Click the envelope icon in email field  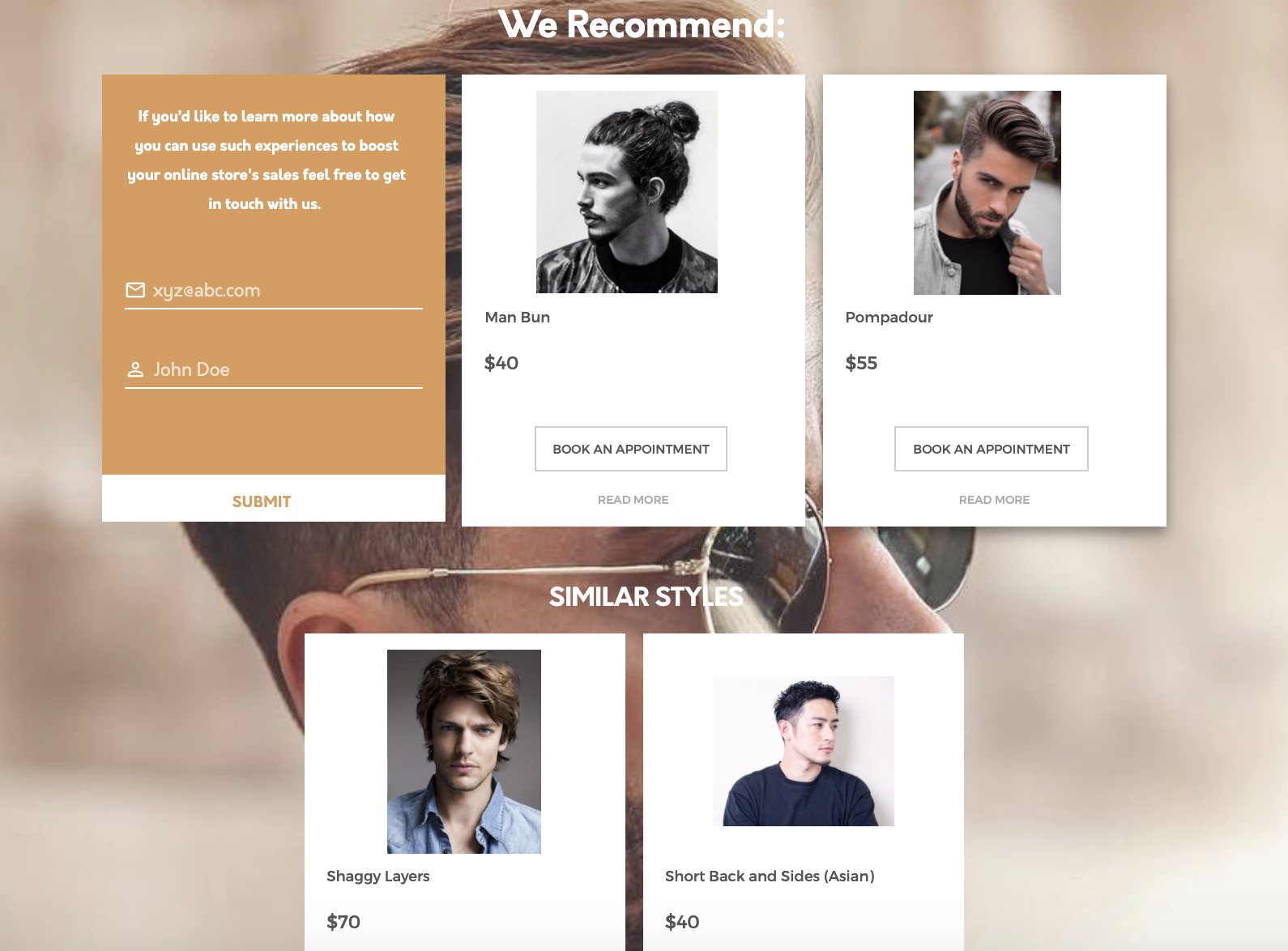[x=135, y=290]
